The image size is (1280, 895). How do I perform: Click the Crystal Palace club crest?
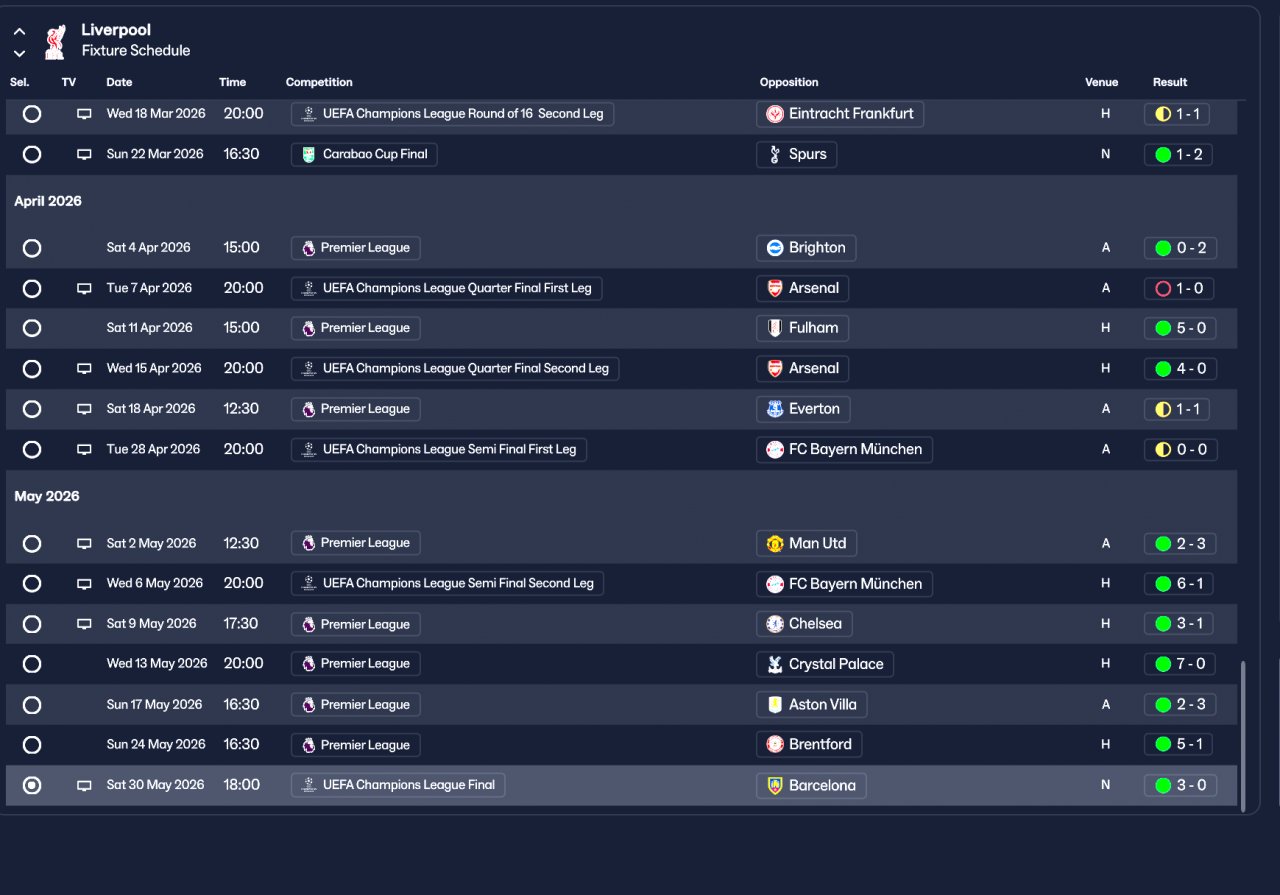[774, 664]
